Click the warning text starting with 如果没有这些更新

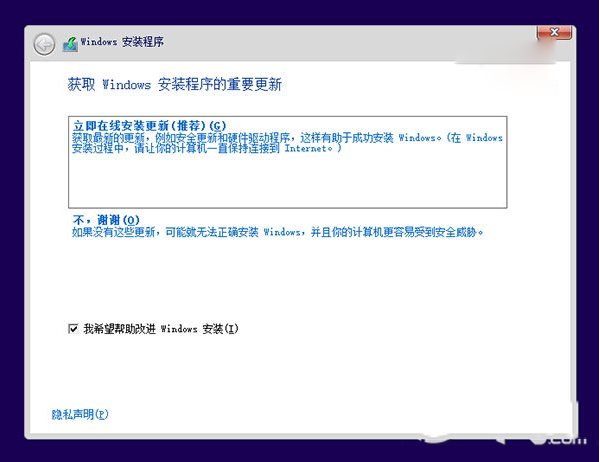tap(277, 232)
